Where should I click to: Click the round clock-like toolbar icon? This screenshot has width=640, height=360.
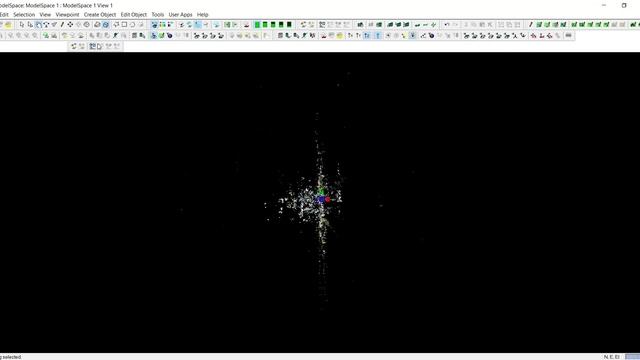(x=87, y=25)
